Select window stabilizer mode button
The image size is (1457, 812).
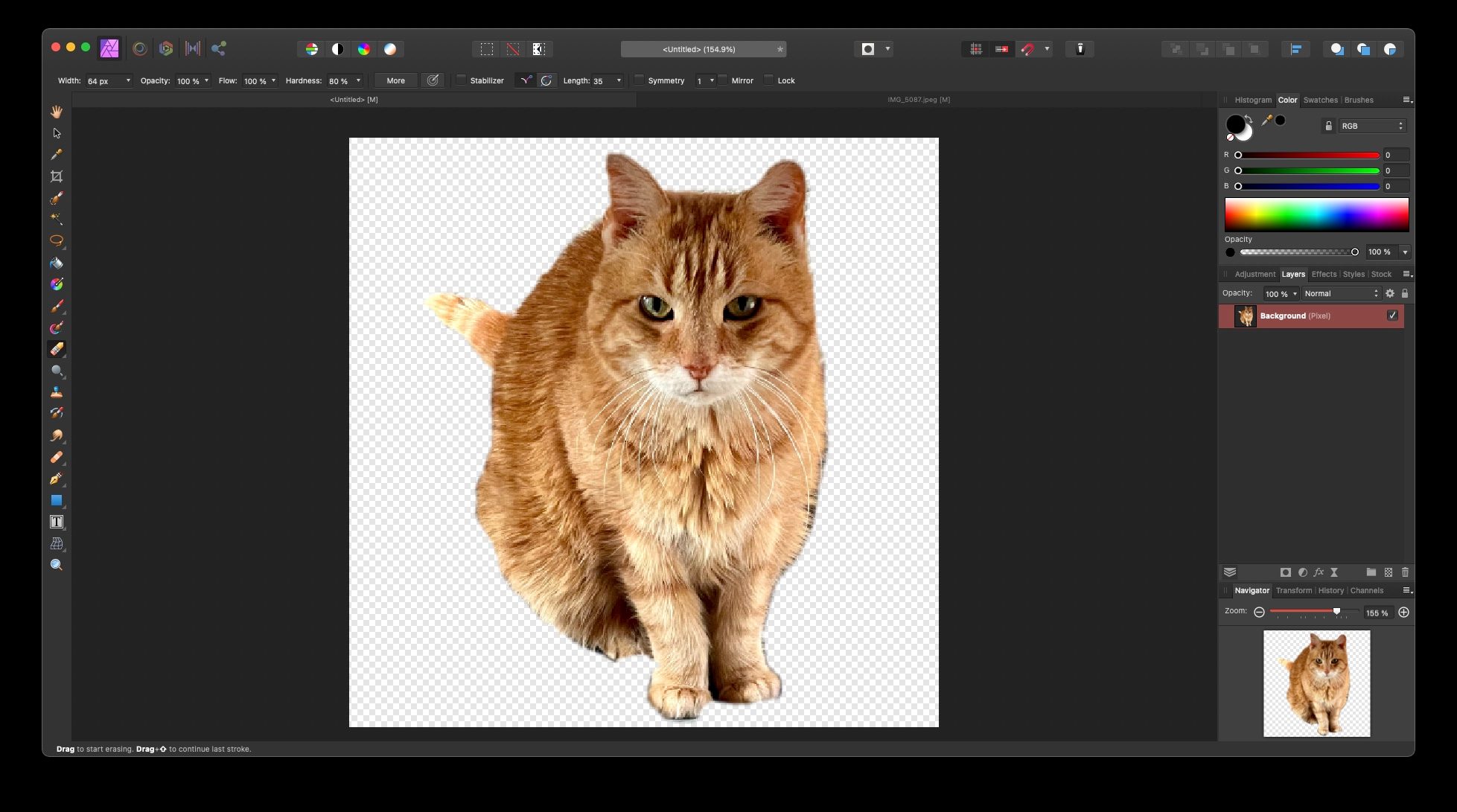click(x=546, y=80)
